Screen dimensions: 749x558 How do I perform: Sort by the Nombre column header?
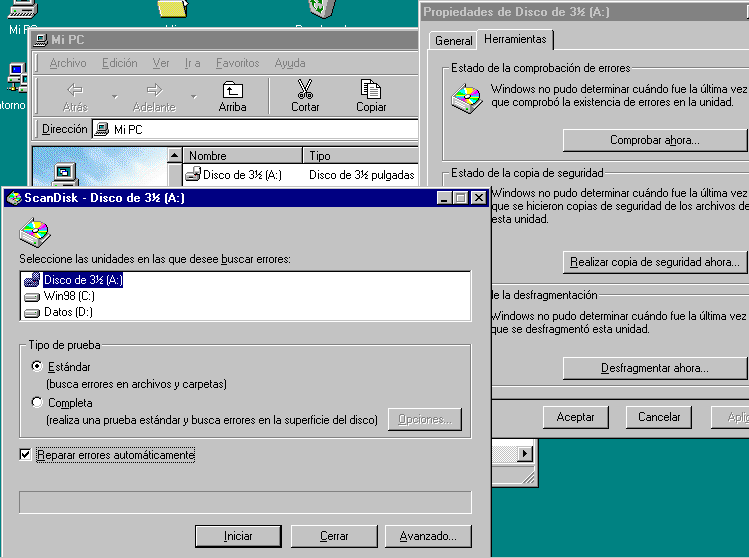242,156
